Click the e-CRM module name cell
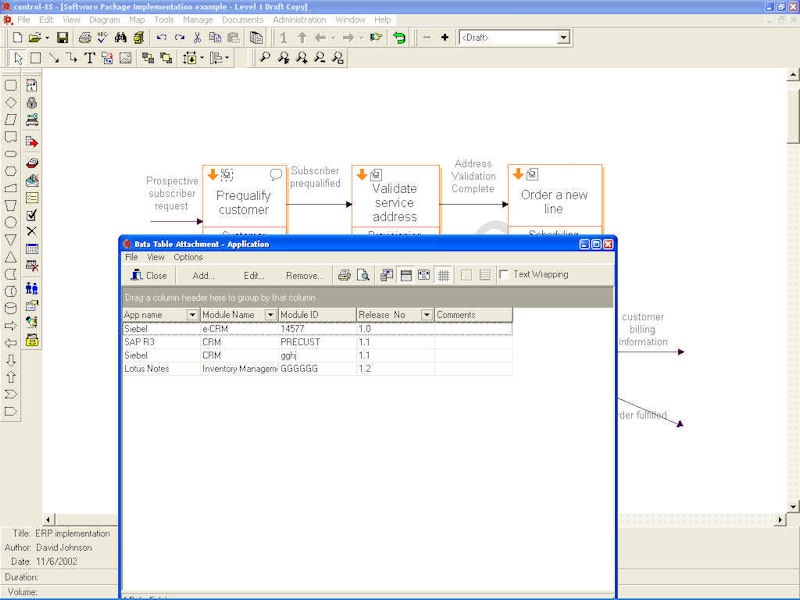800x600 pixels. pyautogui.click(x=239, y=329)
